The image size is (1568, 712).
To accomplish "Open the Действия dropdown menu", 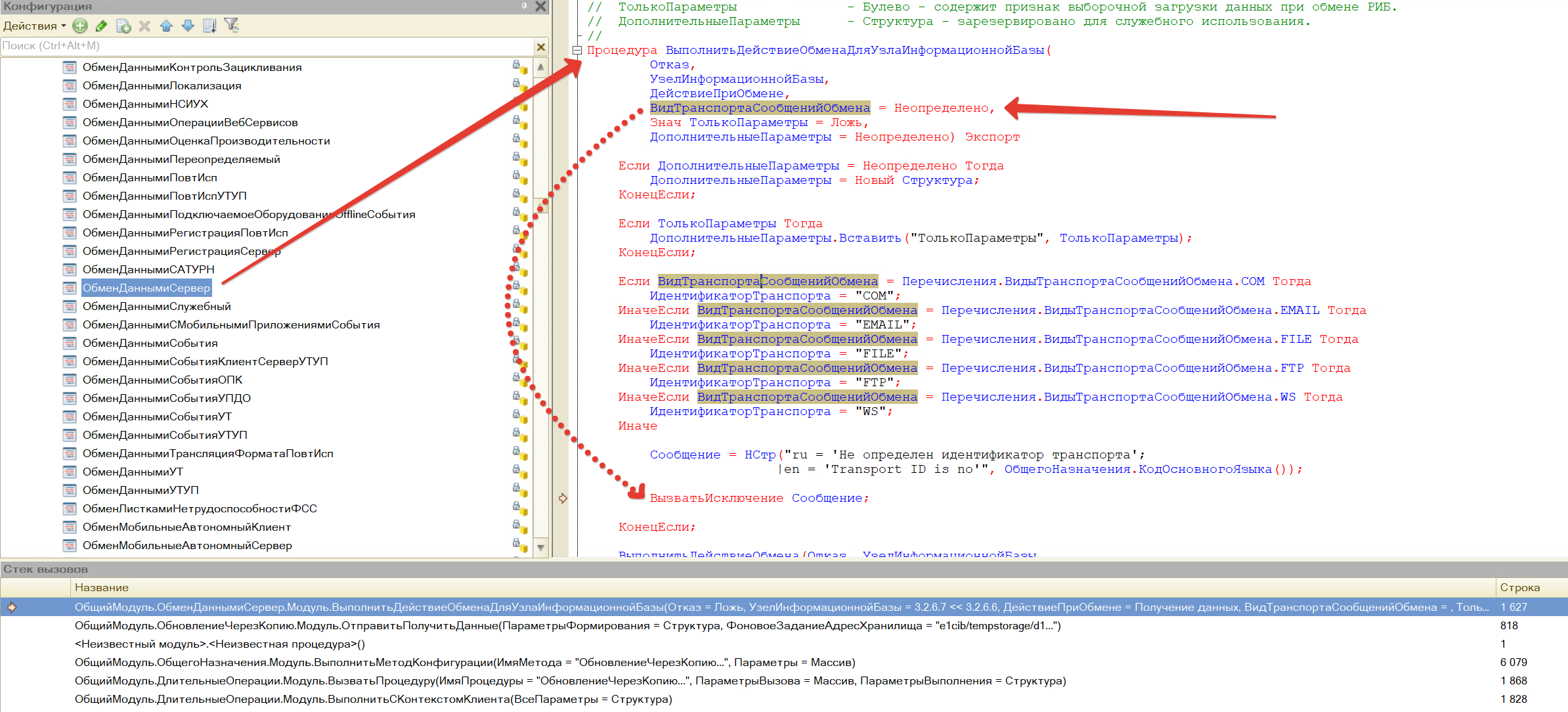I will 34,26.
